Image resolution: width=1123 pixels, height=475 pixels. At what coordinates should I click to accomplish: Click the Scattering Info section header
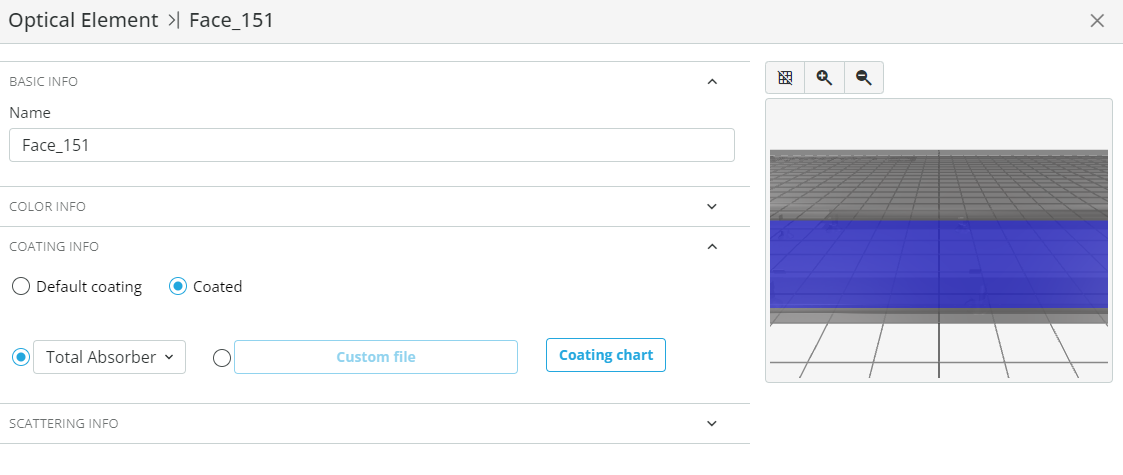[375, 423]
